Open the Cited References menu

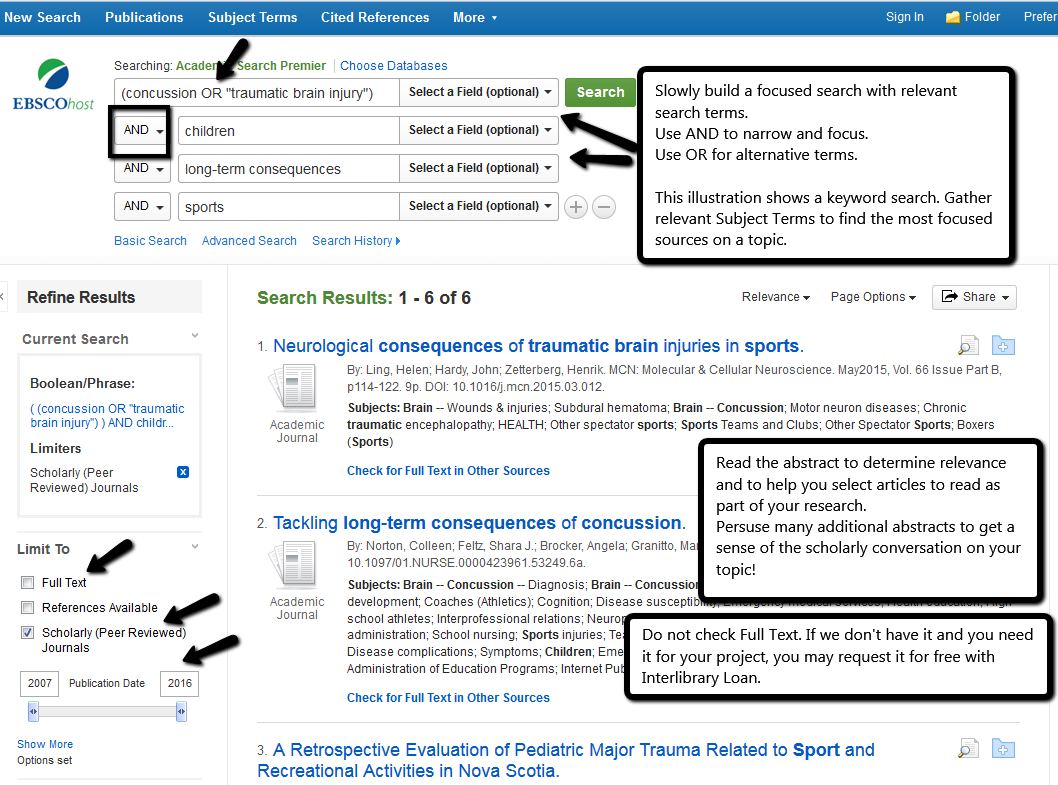(x=375, y=17)
